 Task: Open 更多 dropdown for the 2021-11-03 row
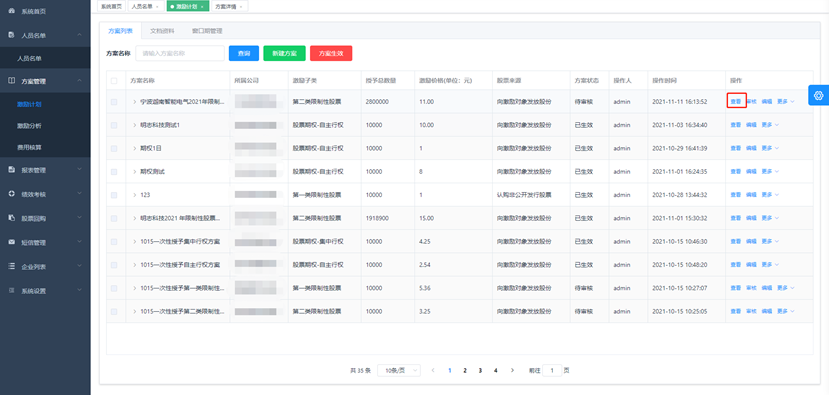[770, 125]
